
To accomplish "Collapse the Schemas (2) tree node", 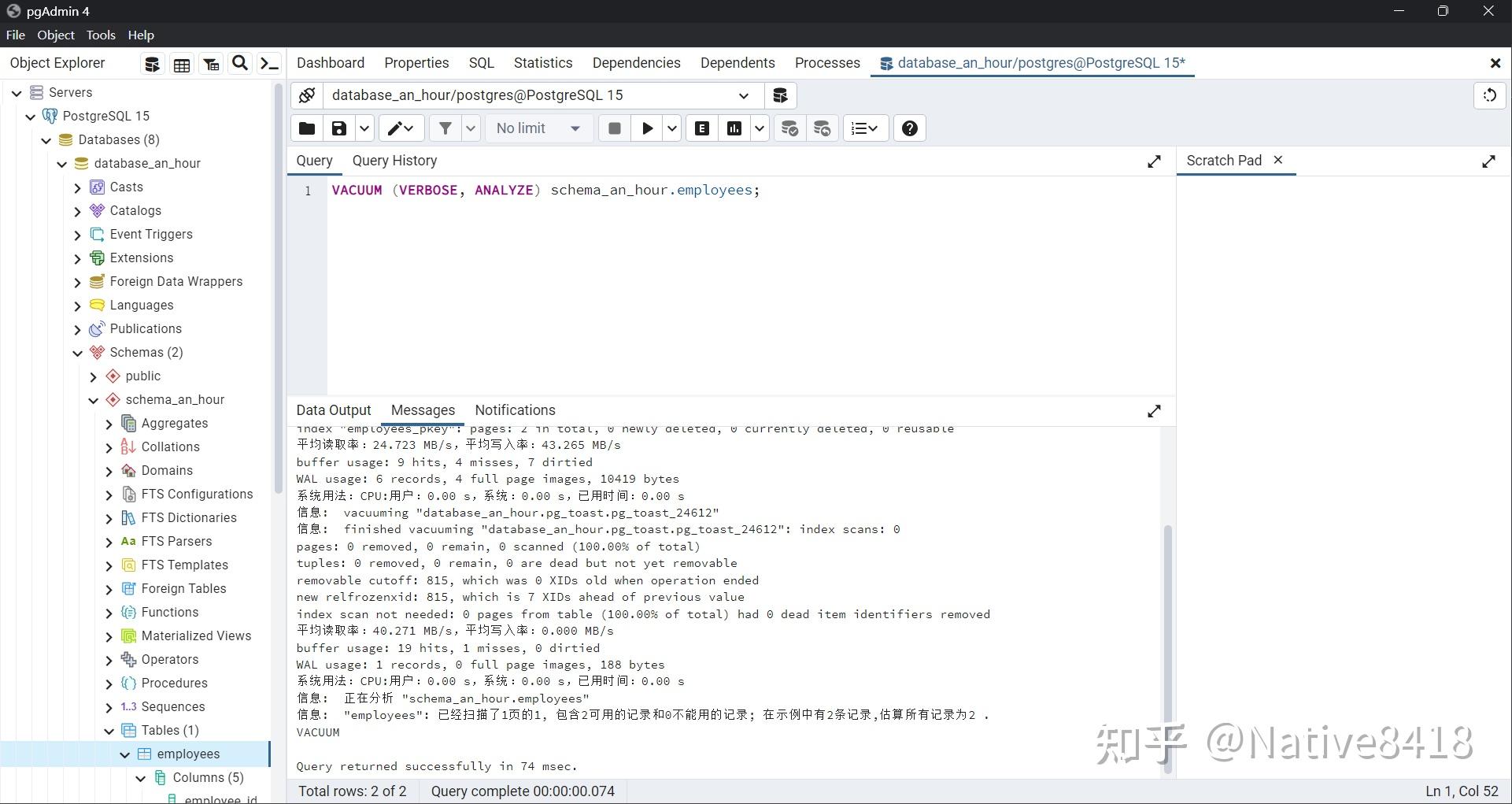I will point(77,352).
